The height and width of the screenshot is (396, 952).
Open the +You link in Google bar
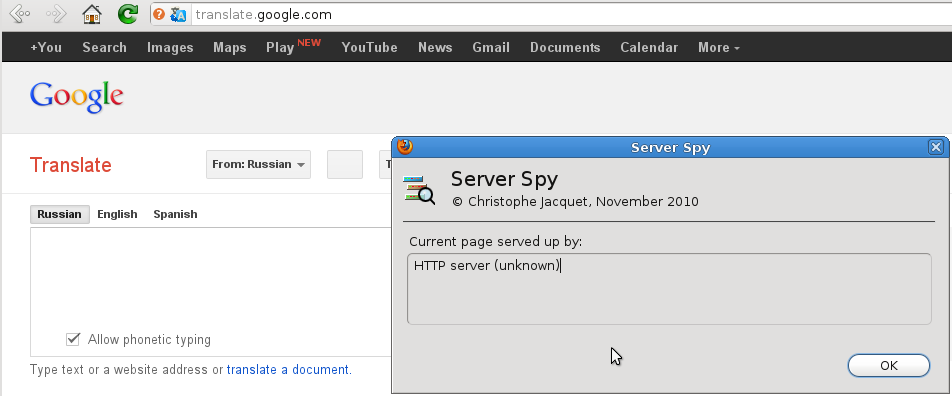coord(46,47)
